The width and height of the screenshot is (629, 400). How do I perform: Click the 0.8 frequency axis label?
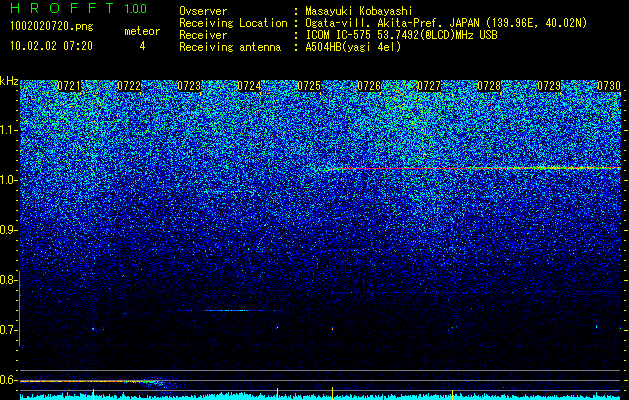click(x=8, y=280)
